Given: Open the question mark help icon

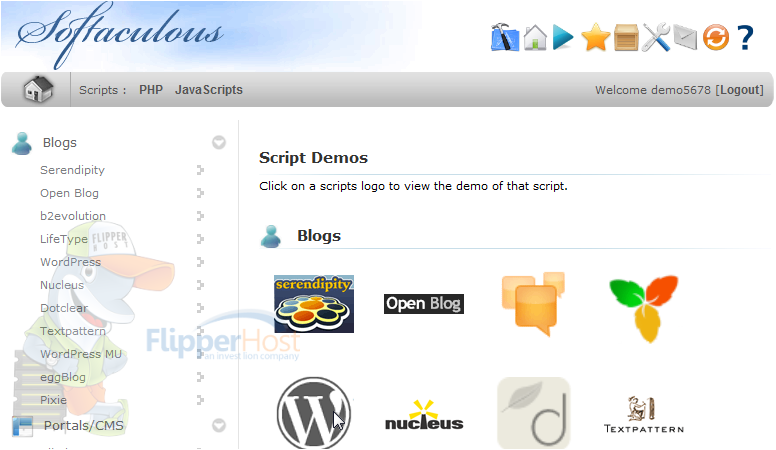Looking at the screenshot, I should (745, 38).
